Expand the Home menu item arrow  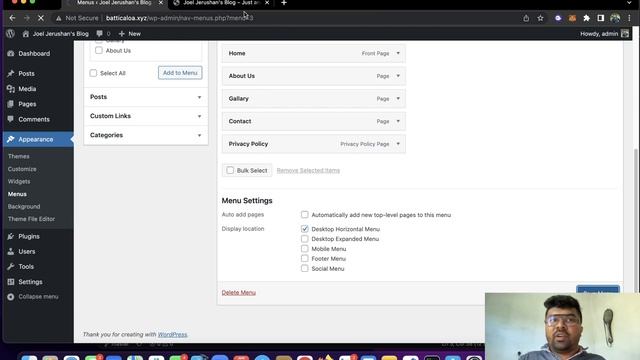point(398,53)
